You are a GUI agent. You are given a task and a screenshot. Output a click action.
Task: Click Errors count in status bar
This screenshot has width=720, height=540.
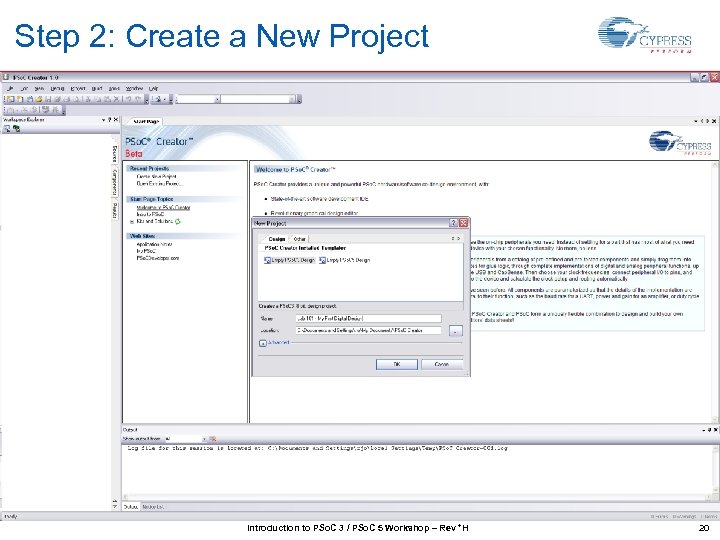[x=659, y=517]
